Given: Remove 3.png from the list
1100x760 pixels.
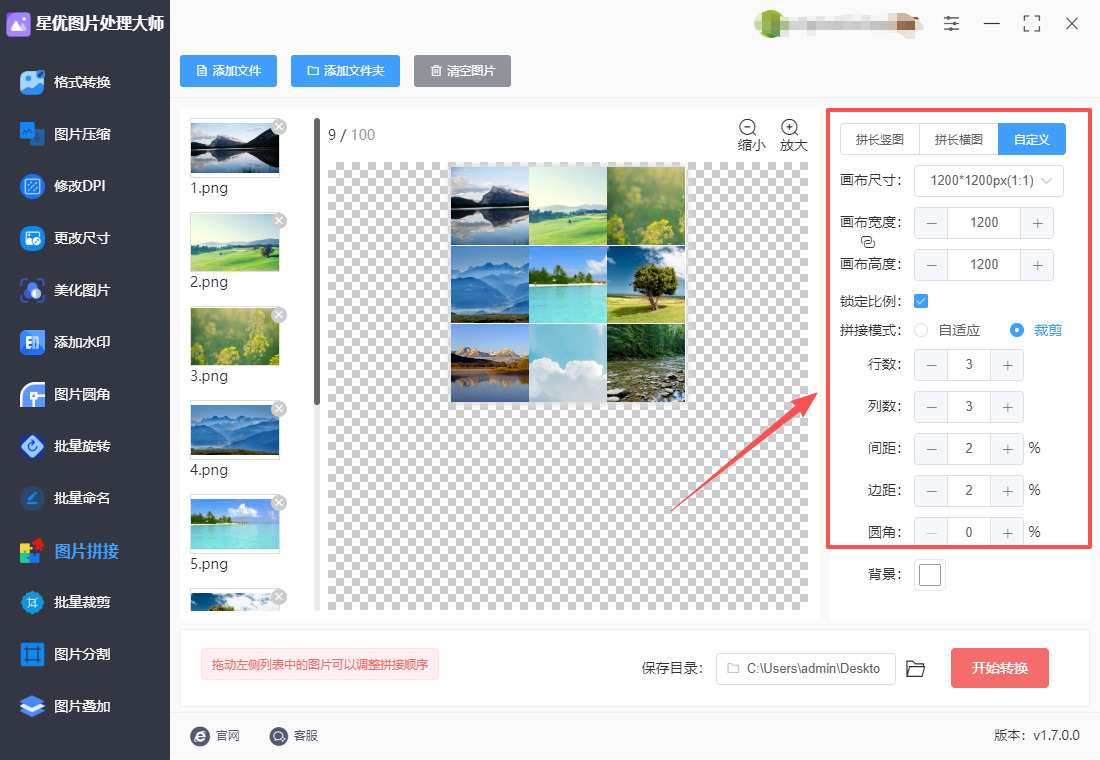Looking at the screenshot, I should [x=279, y=314].
